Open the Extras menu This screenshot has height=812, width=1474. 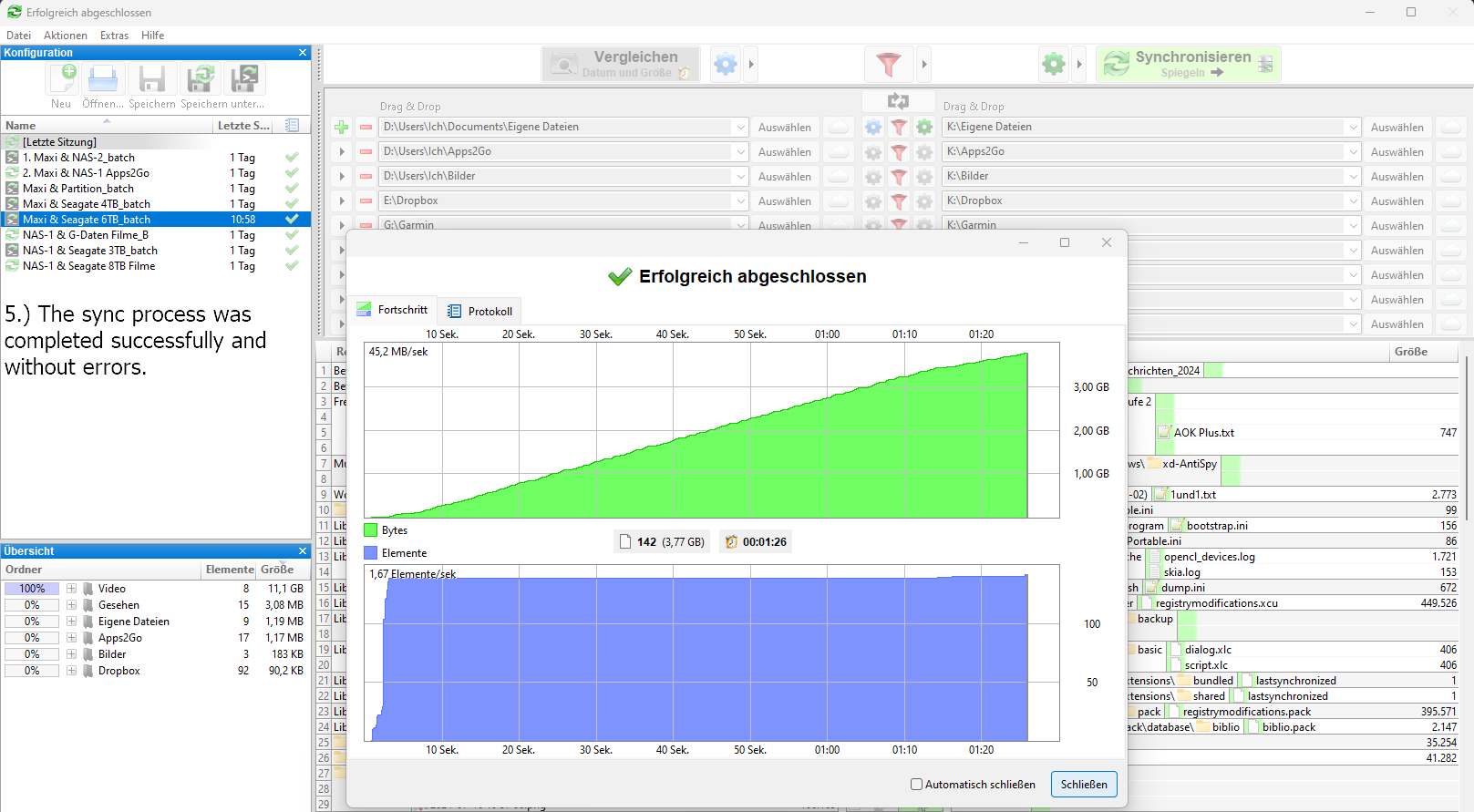(114, 36)
